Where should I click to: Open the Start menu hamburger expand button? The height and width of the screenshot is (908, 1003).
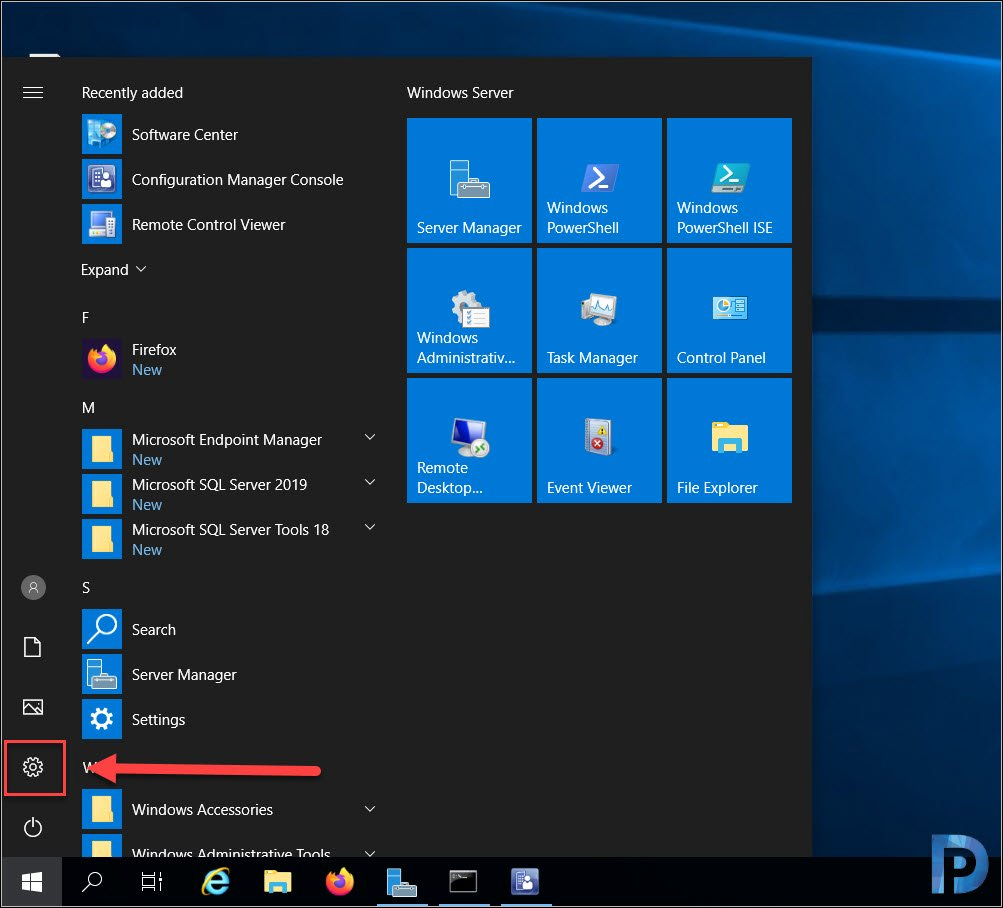[x=33, y=93]
